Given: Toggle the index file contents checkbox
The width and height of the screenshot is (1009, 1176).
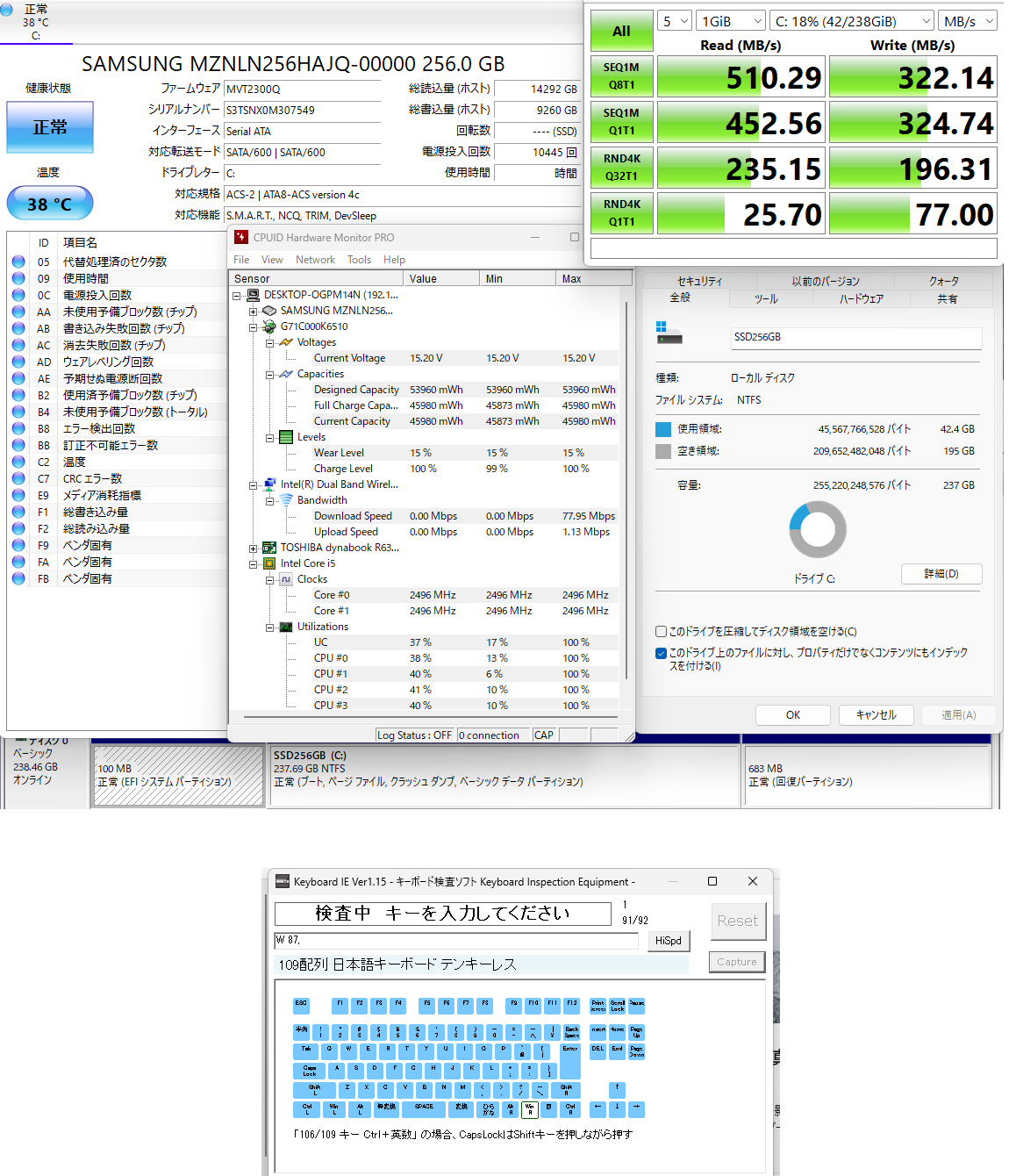Looking at the screenshot, I should coord(661,653).
